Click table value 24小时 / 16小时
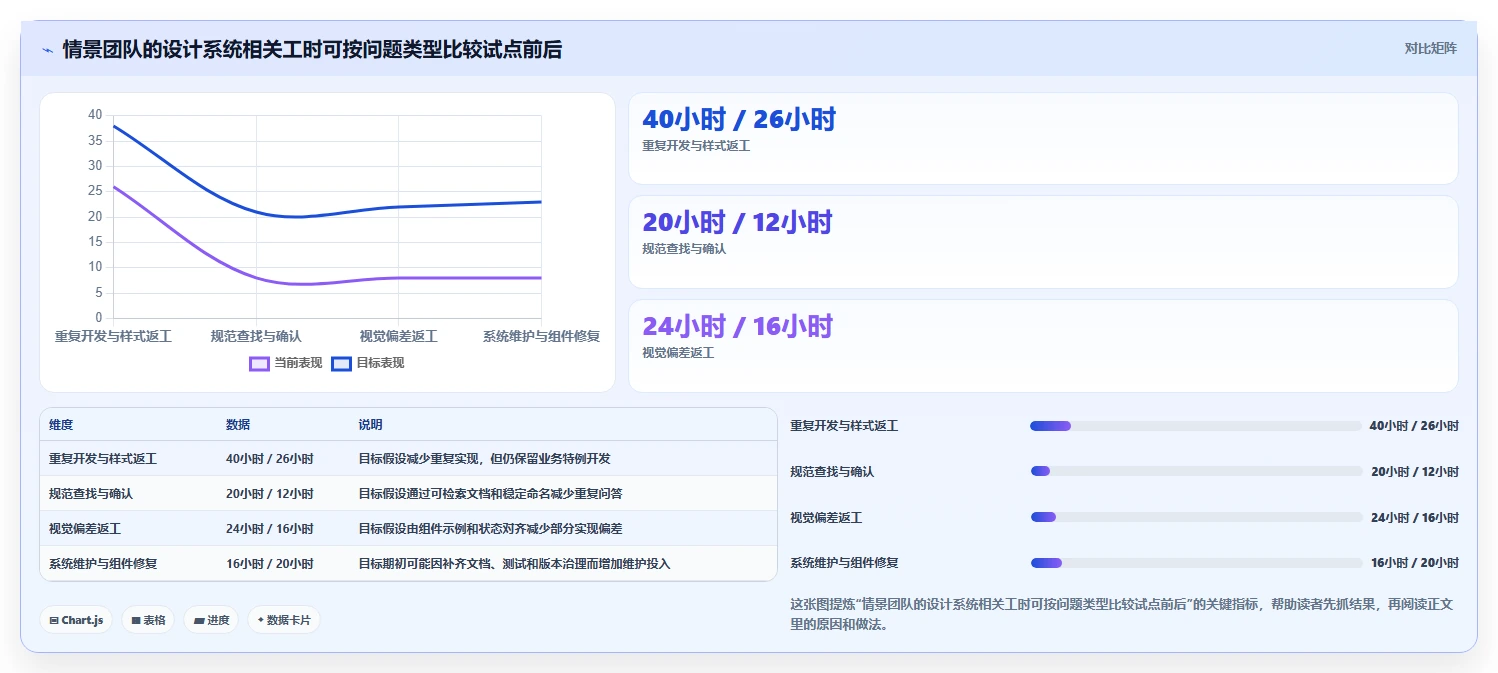The width and height of the screenshot is (1498, 673). coord(270,529)
